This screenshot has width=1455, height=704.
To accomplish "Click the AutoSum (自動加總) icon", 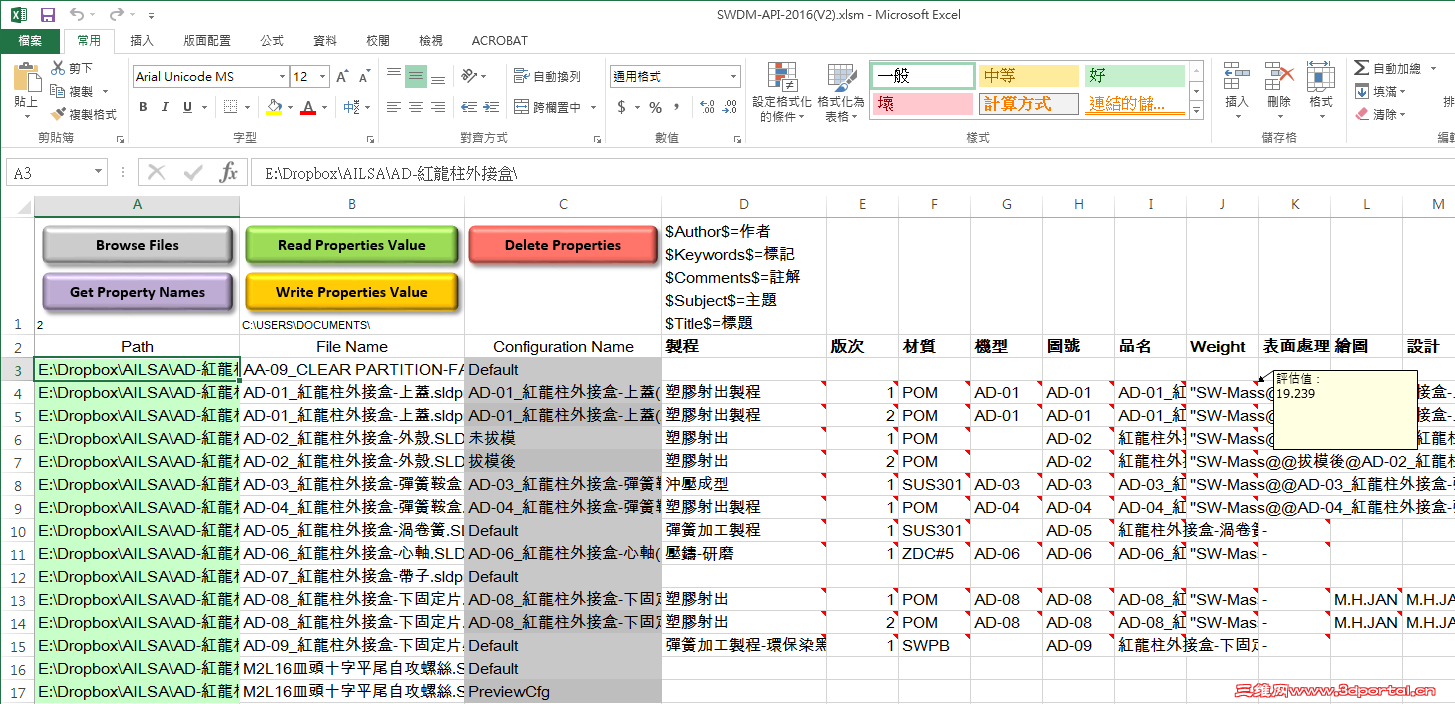I will pos(1390,67).
